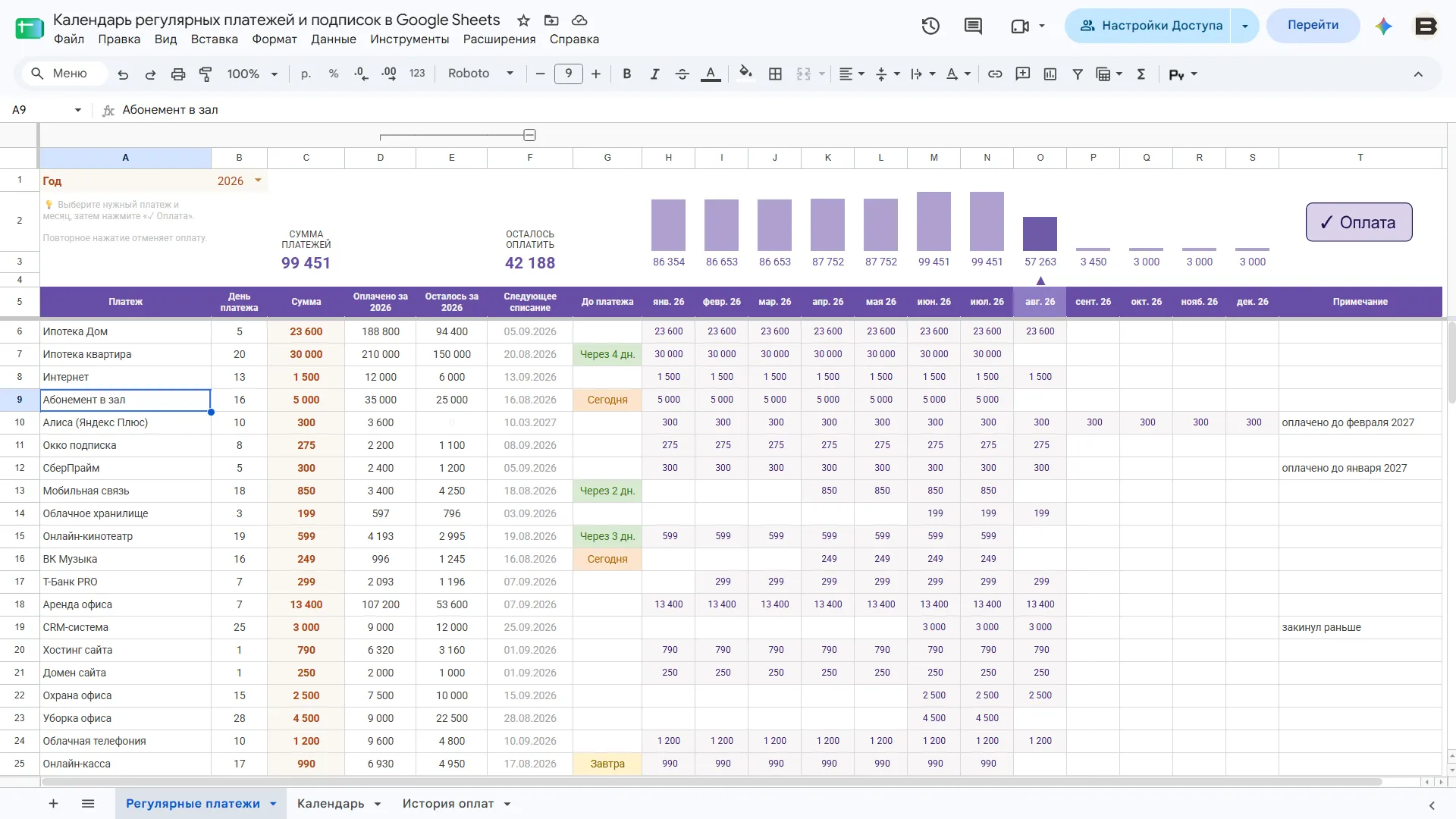Image resolution: width=1456 pixels, height=819 pixels.
Task: Click font size field showing 9
Action: click(568, 74)
